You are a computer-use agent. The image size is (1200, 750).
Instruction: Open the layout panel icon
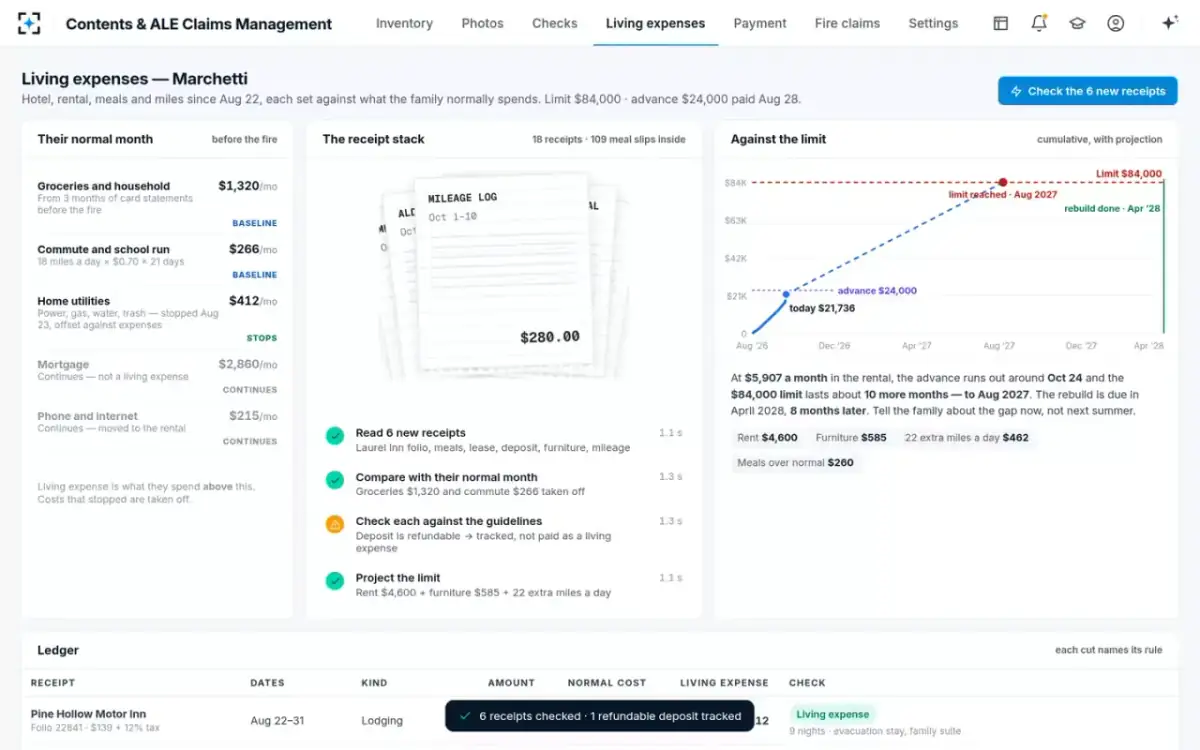[1000, 23]
